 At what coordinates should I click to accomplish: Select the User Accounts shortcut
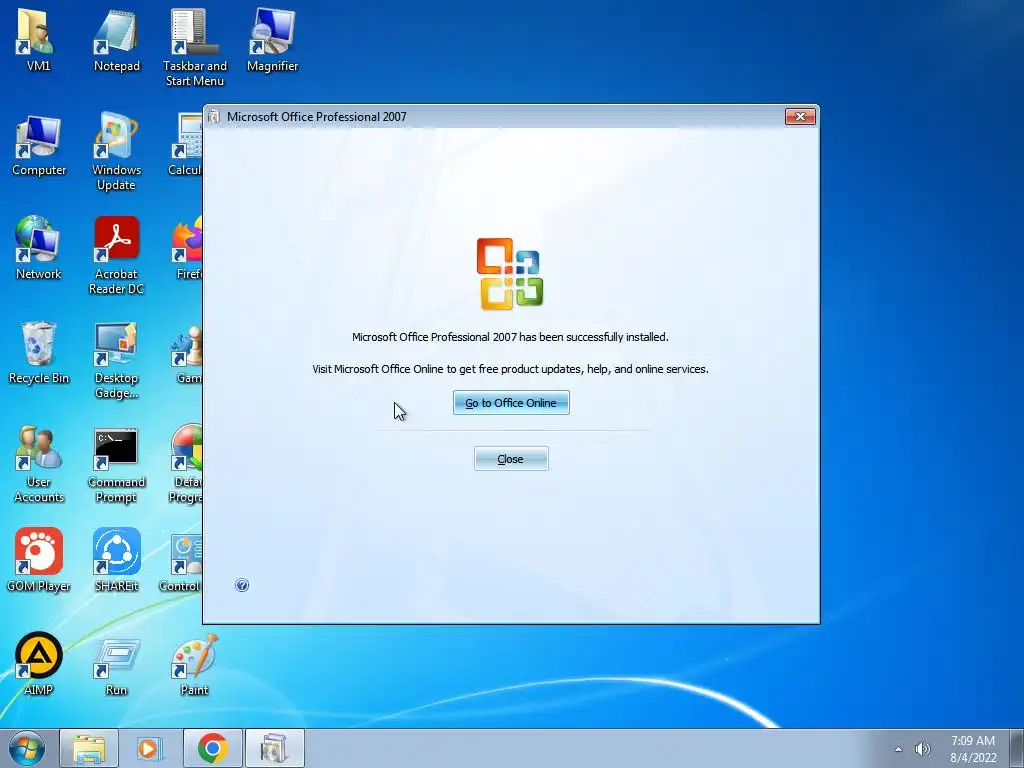39,465
